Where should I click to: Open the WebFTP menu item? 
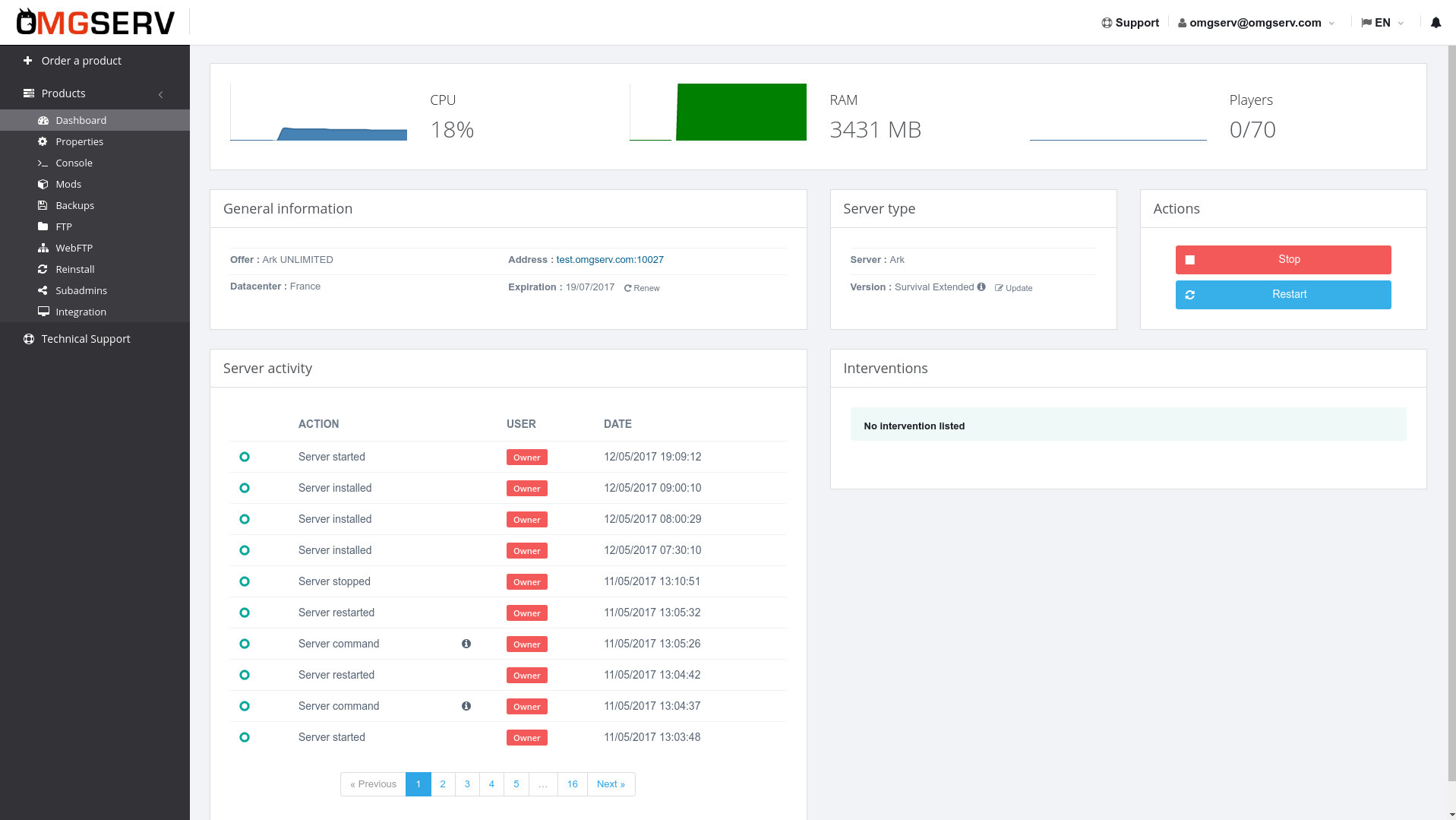[95, 248]
